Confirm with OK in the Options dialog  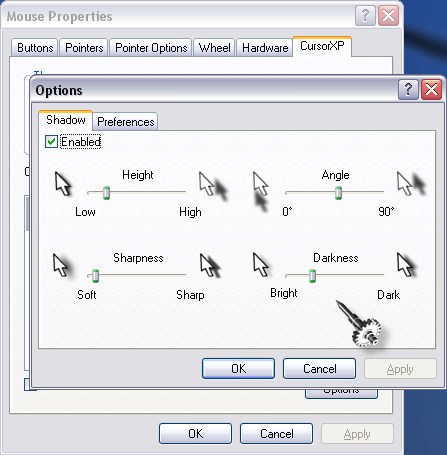coord(239,369)
